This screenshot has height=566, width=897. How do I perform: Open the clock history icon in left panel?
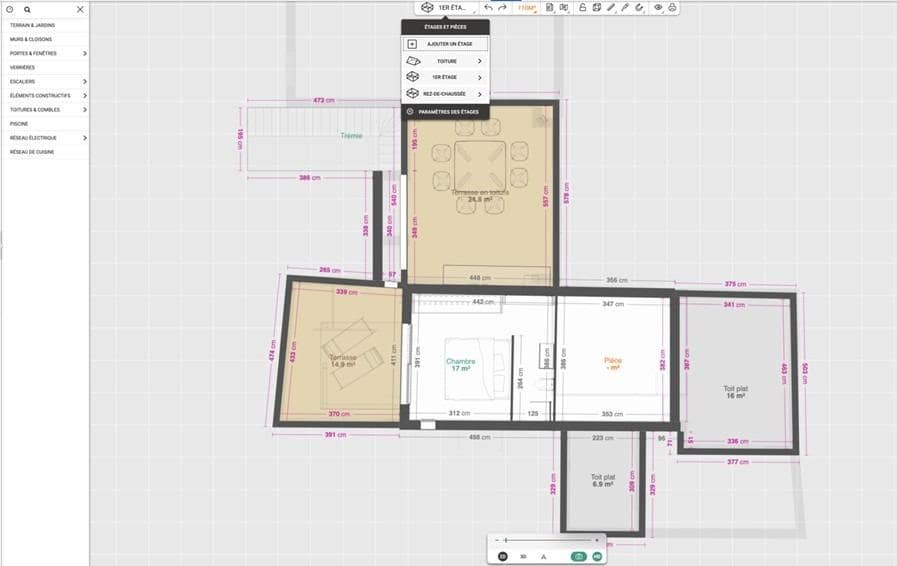click(10, 9)
